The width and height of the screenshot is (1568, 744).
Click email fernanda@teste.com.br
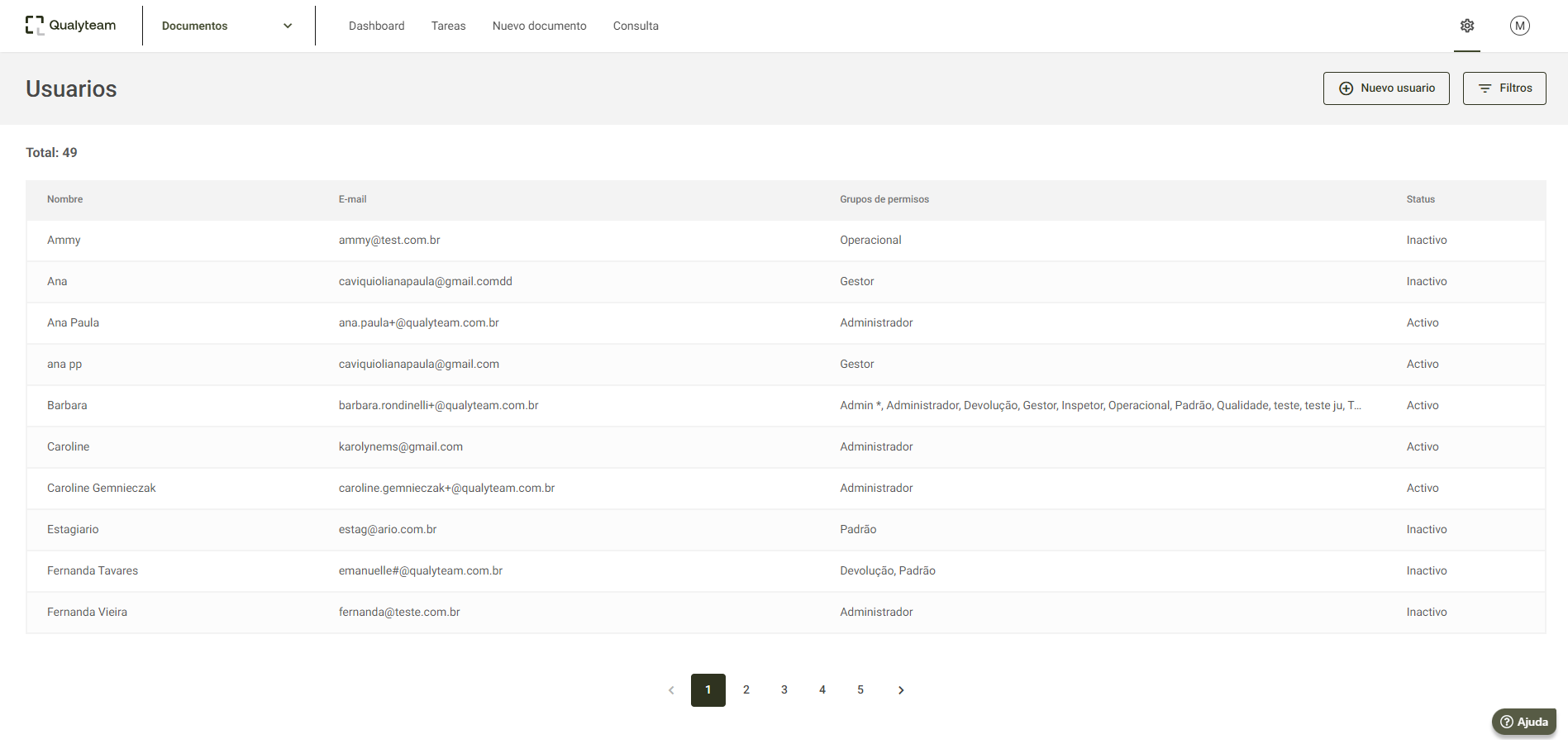coord(399,613)
